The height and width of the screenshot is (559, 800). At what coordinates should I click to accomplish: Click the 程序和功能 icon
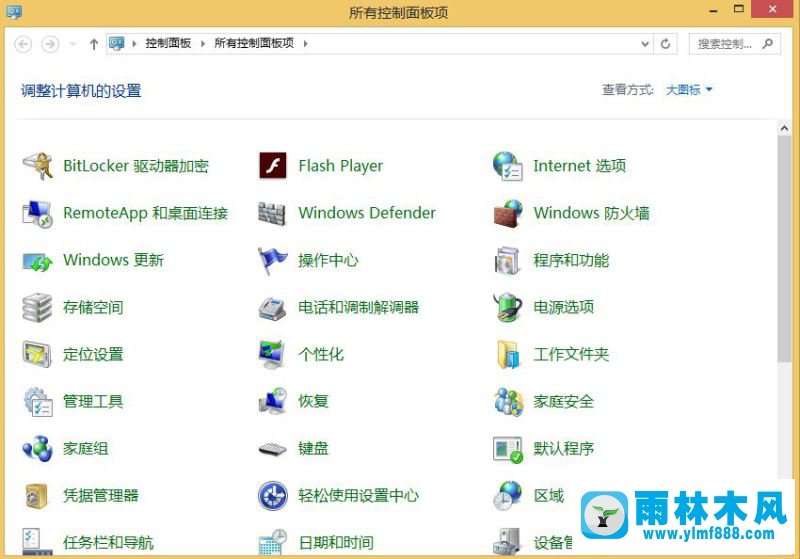507,261
